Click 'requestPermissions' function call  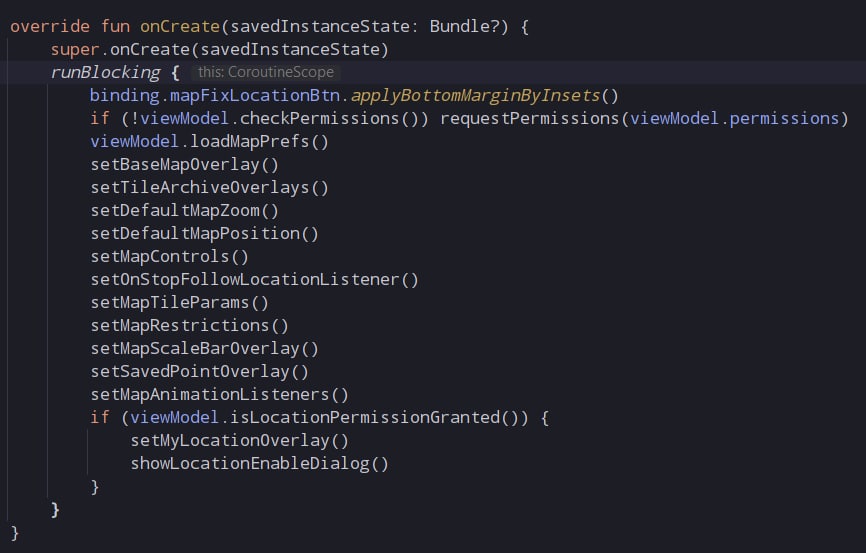coord(530,119)
